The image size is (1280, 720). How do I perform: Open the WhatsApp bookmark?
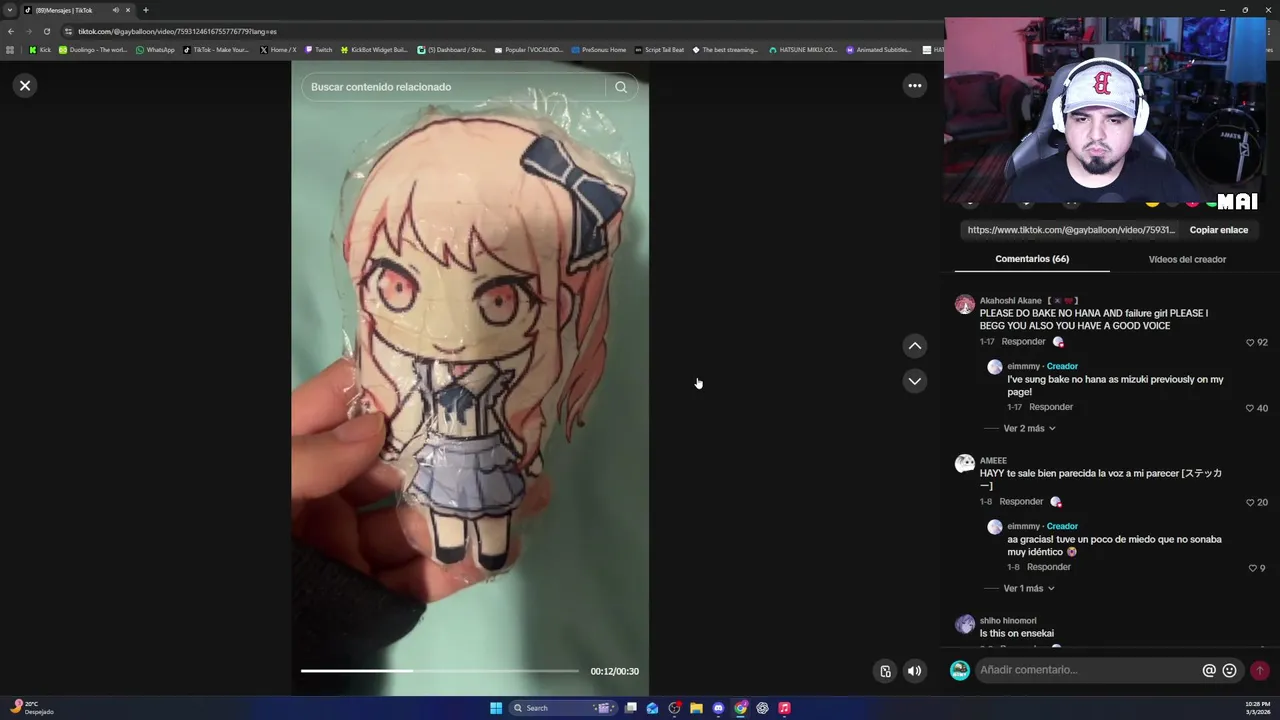point(155,50)
